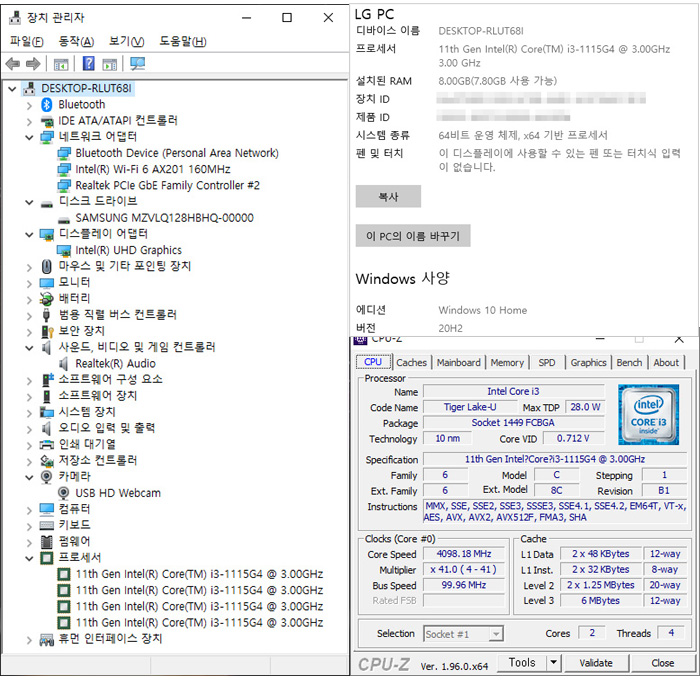Click the DESKTOP-RLUT68I computer root icon
700x680 pixels.
coord(29,88)
